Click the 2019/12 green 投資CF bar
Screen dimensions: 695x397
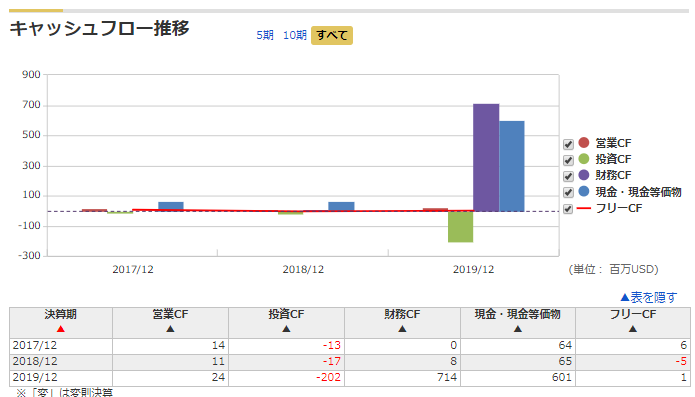point(461,227)
